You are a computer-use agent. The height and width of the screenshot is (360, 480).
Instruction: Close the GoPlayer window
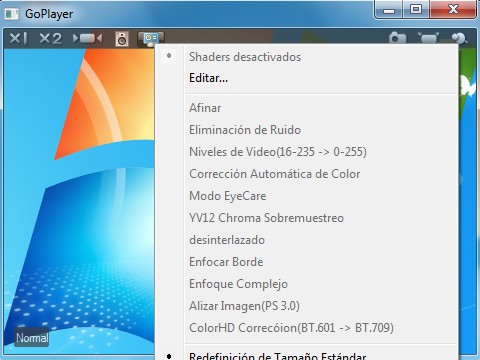pos(453,10)
